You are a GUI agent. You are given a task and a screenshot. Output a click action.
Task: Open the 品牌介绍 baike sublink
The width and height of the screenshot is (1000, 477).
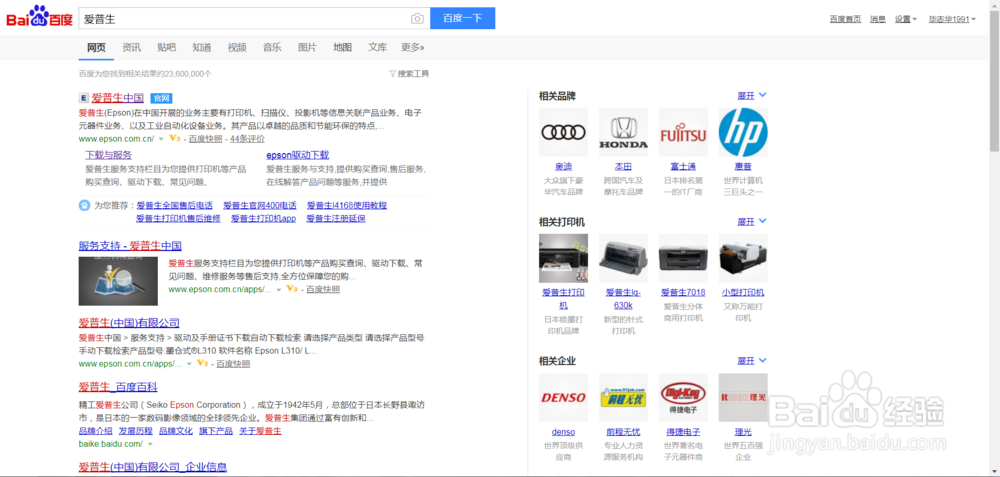click(96, 431)
